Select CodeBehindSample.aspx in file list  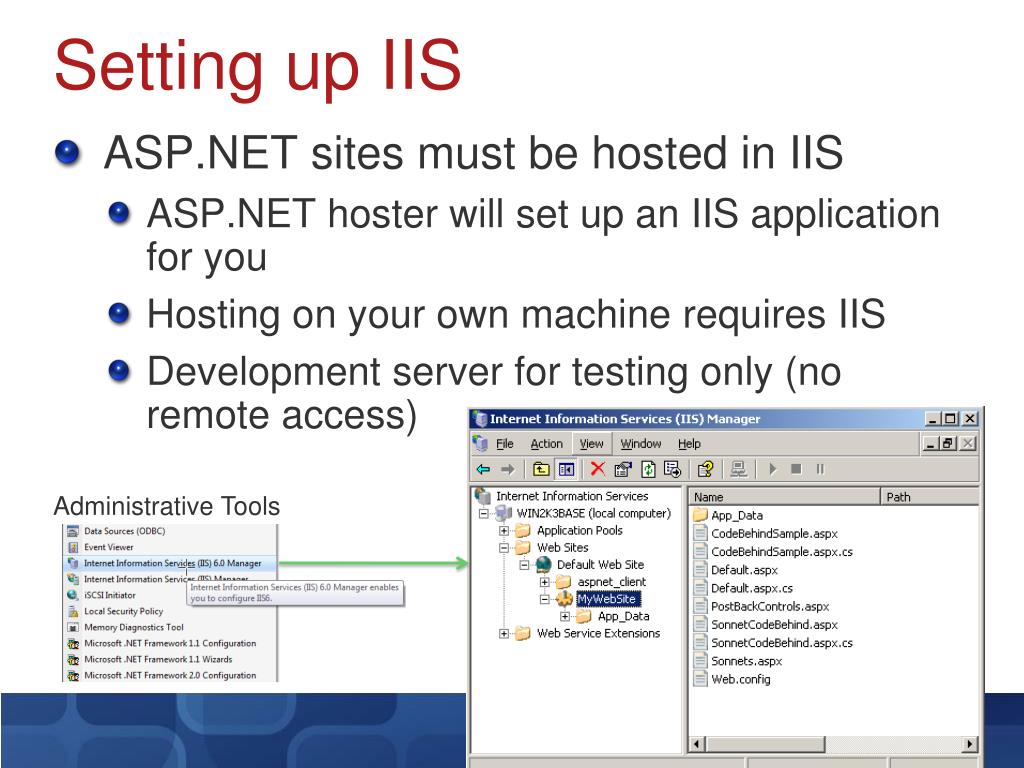point(774,533)
